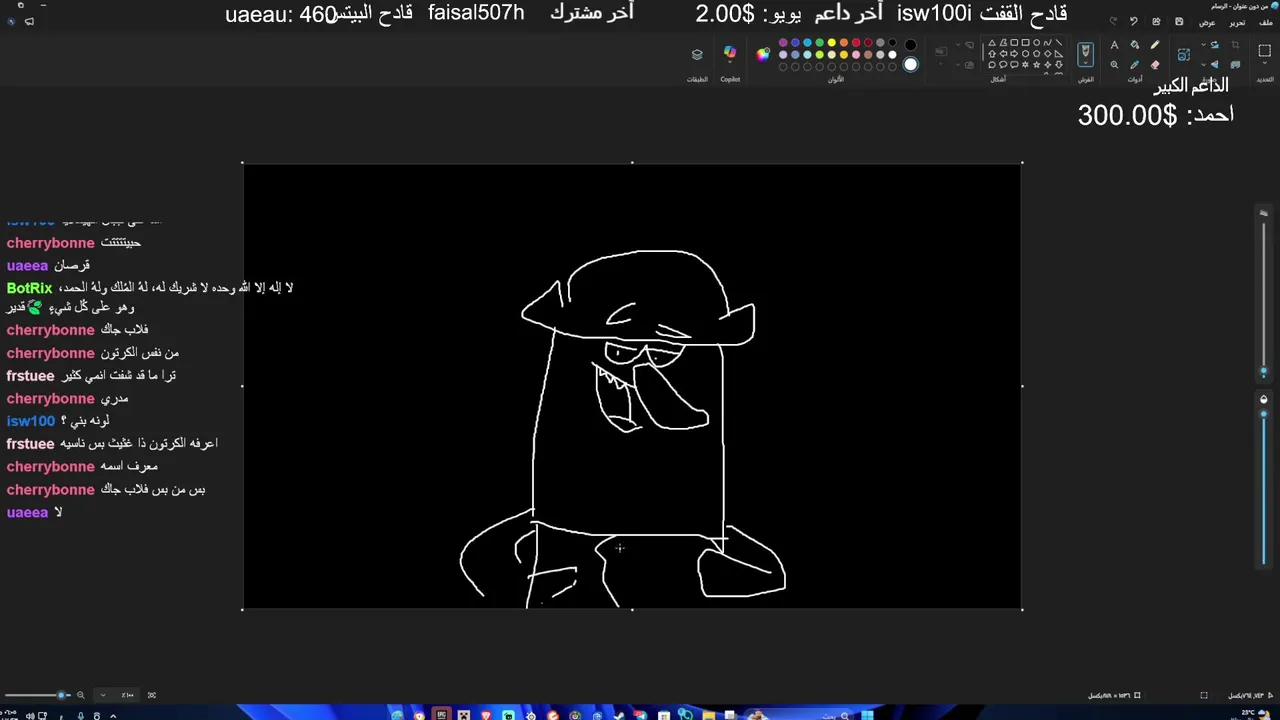
Task: Expand the Rotate options dropdown
Action: pos(1203,45)
